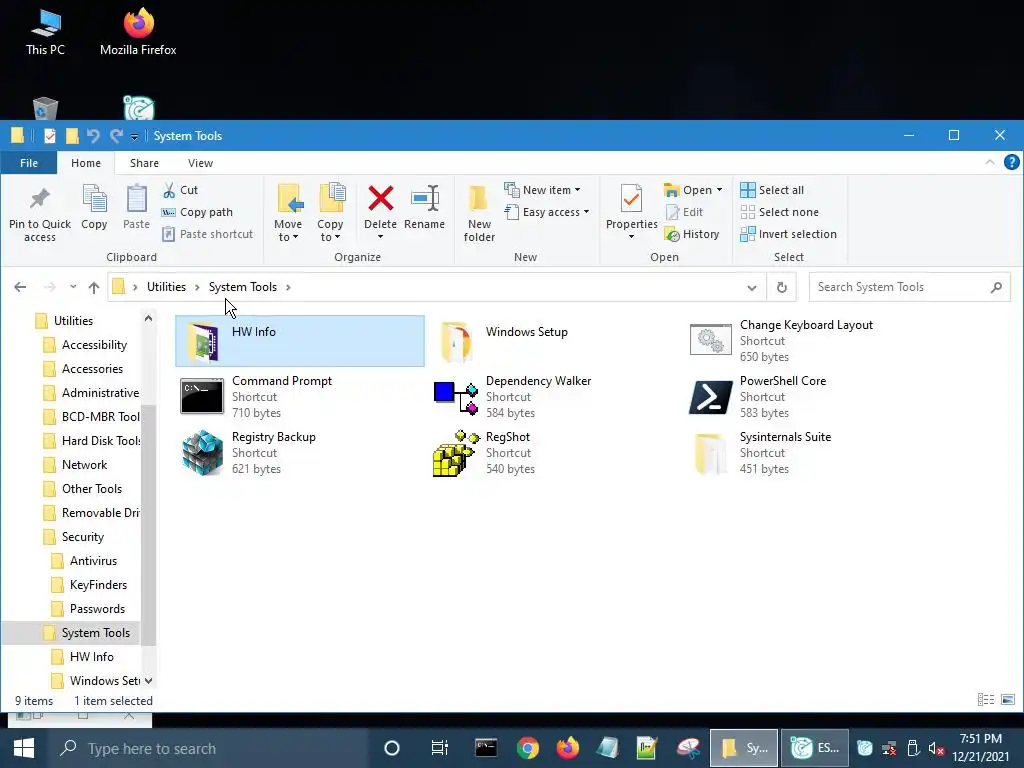Click Select all in Select group
Image resolution: width=1024 pixels, height=768 pixels.
772,190
